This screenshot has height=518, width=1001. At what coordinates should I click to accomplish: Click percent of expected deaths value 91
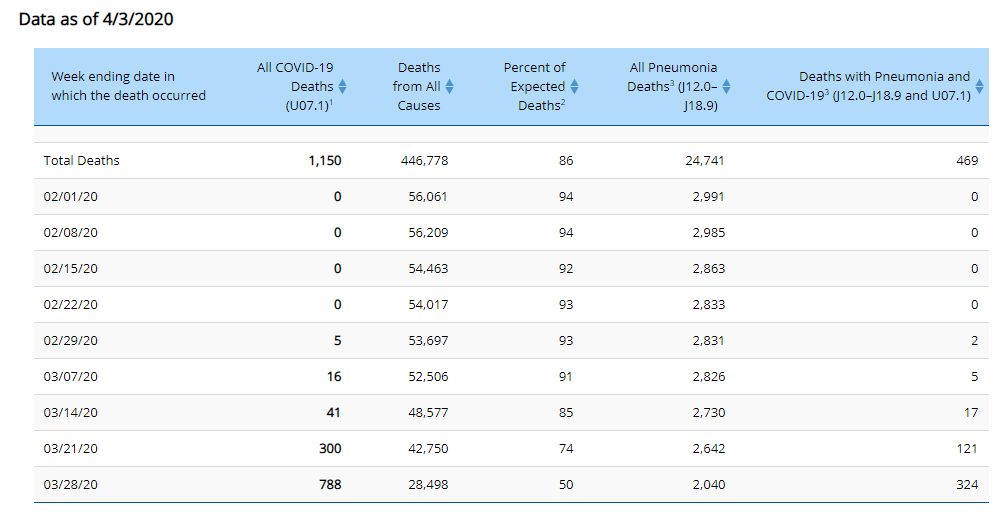565,376
